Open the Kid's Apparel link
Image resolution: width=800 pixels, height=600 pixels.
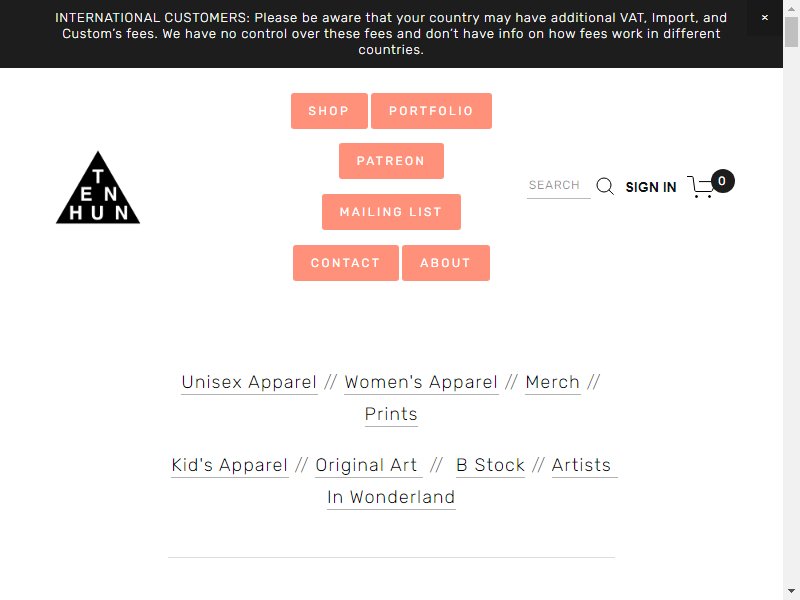point(230,465)
